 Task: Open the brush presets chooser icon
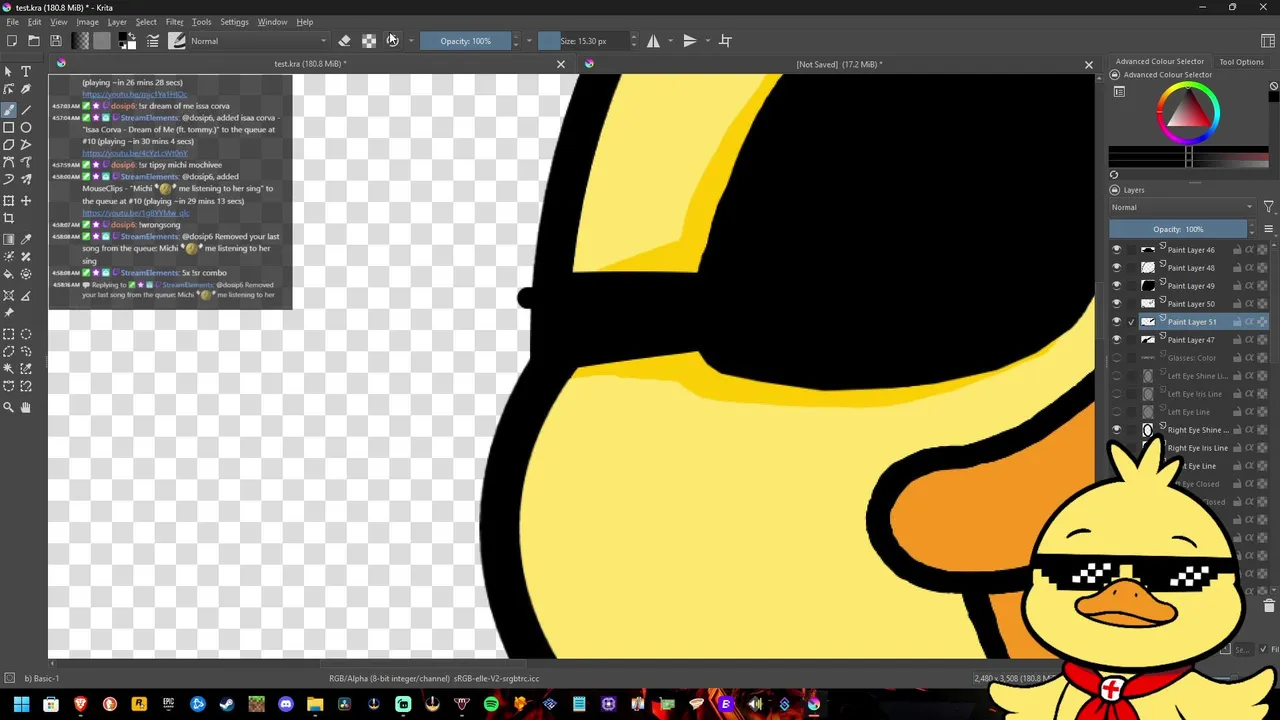[177, 41]
